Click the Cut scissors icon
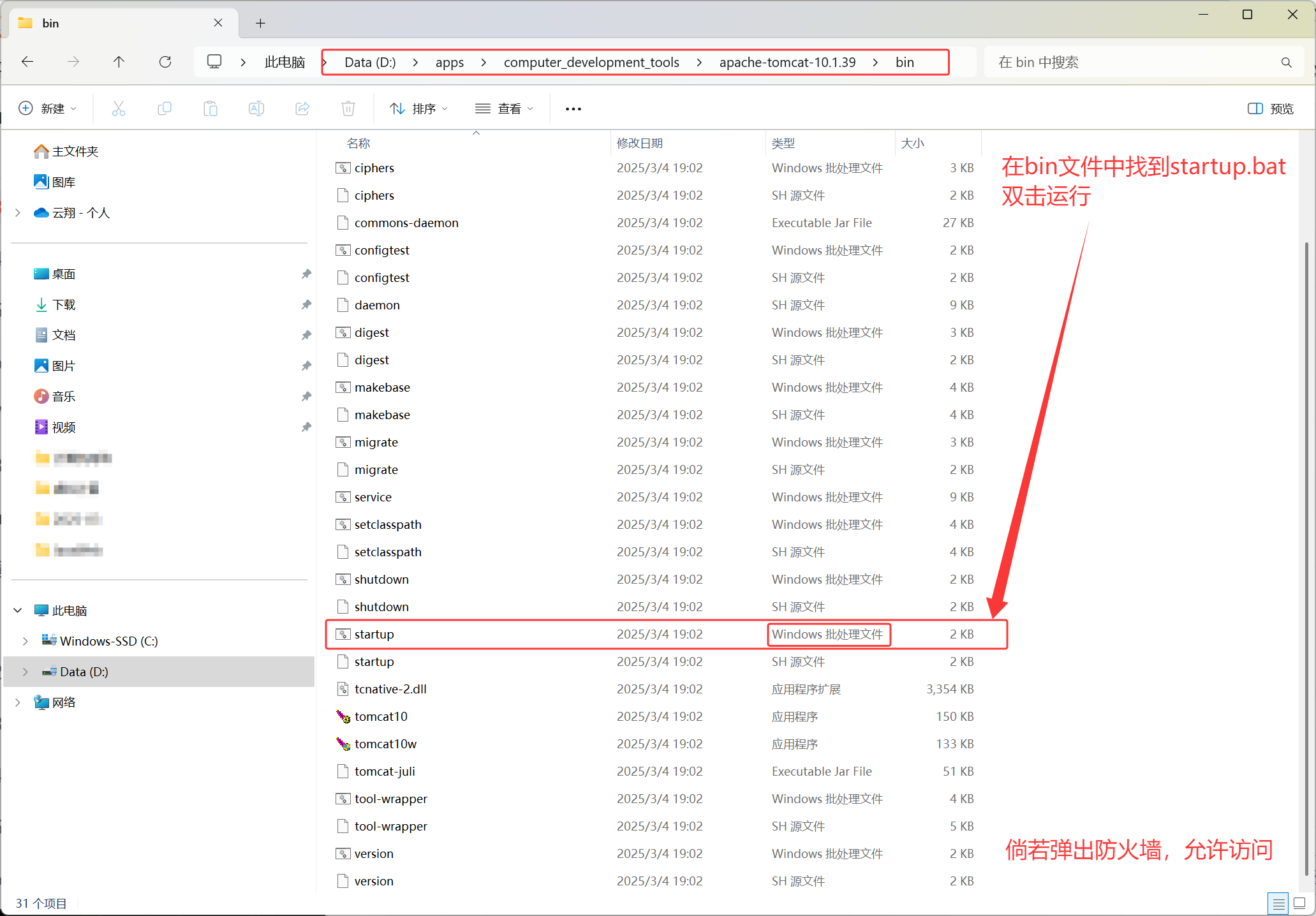 pos(119,108)
